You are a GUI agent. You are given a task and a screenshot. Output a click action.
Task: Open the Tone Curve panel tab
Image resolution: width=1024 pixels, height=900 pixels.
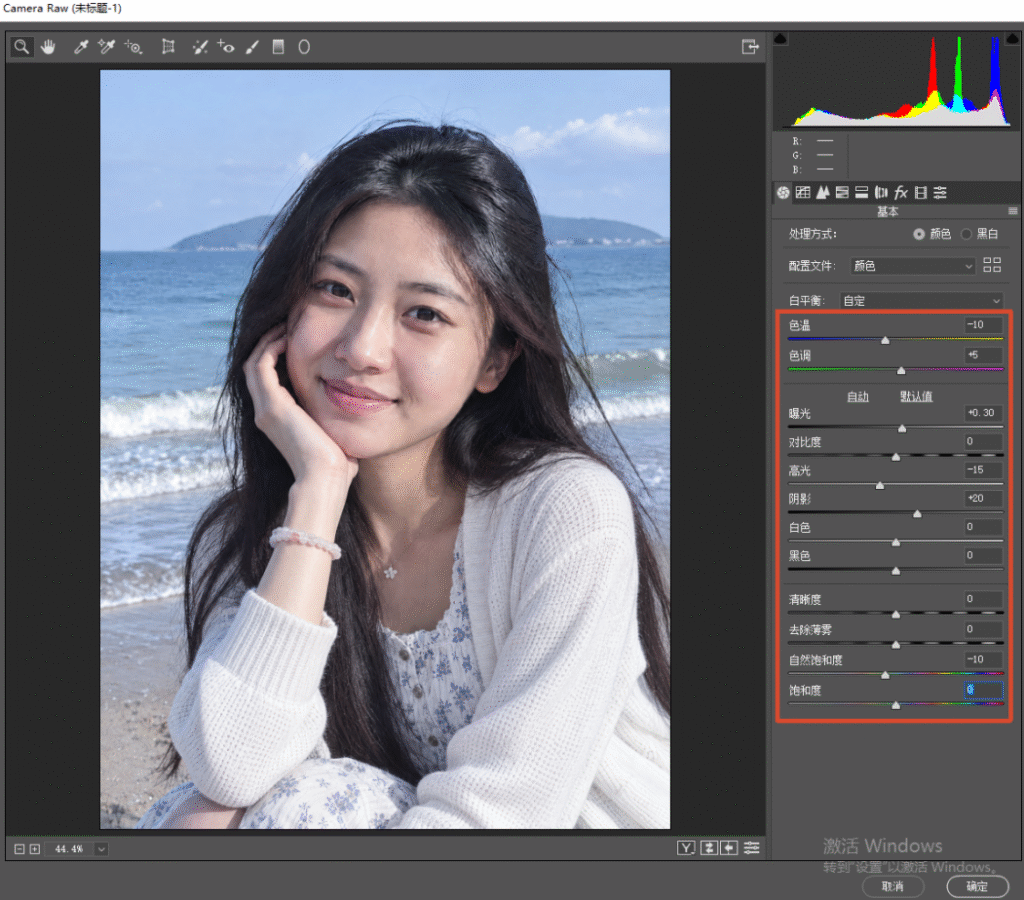pos(803,192)
